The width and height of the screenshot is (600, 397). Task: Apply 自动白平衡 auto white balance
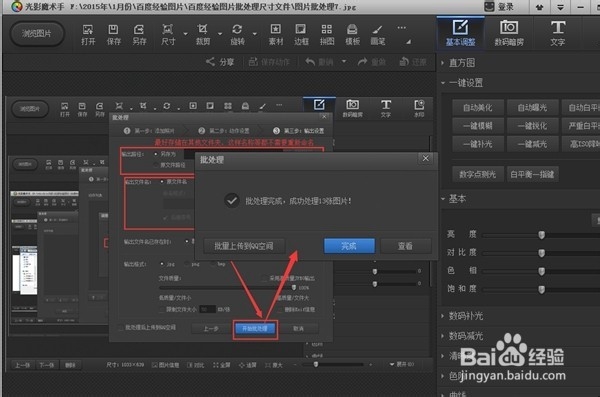581,108
